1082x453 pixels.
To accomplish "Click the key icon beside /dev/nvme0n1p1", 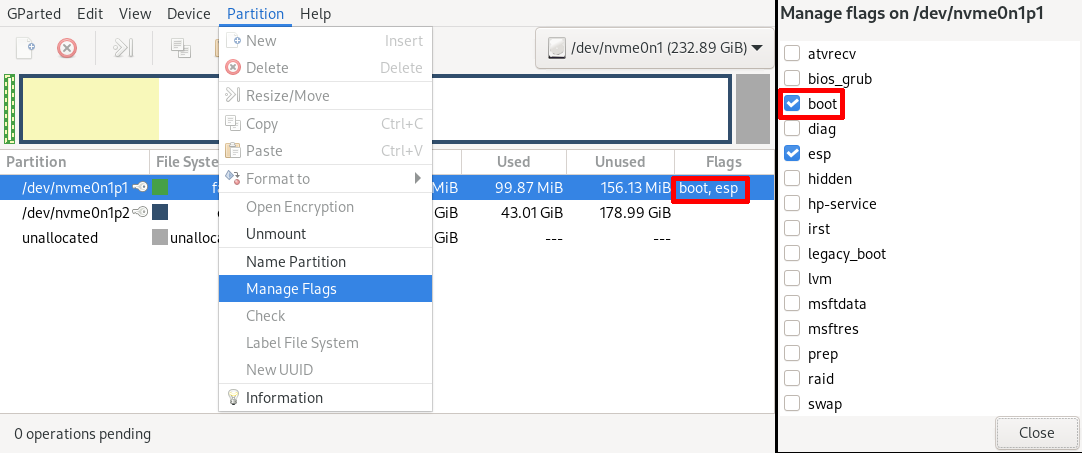I will pos(140,187).
